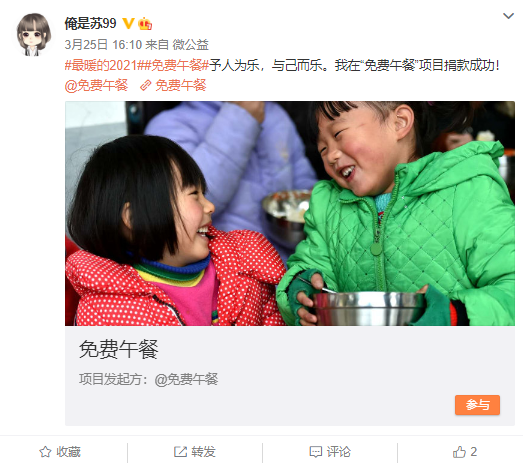
Task: Click the chain link icon before 免费午餐
Action: point(145,86)
